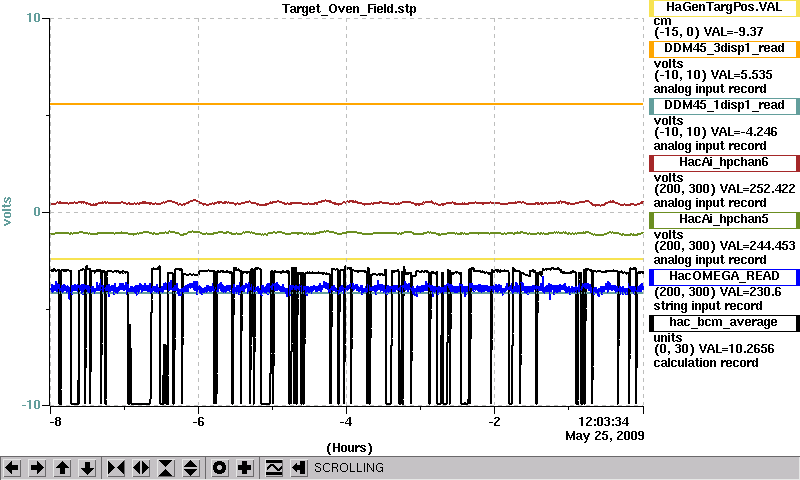The height and width of the screenshot is (480, 800).
Task: Select the HacAi_hpchan6 curve legend
Action: click(724, 163)
